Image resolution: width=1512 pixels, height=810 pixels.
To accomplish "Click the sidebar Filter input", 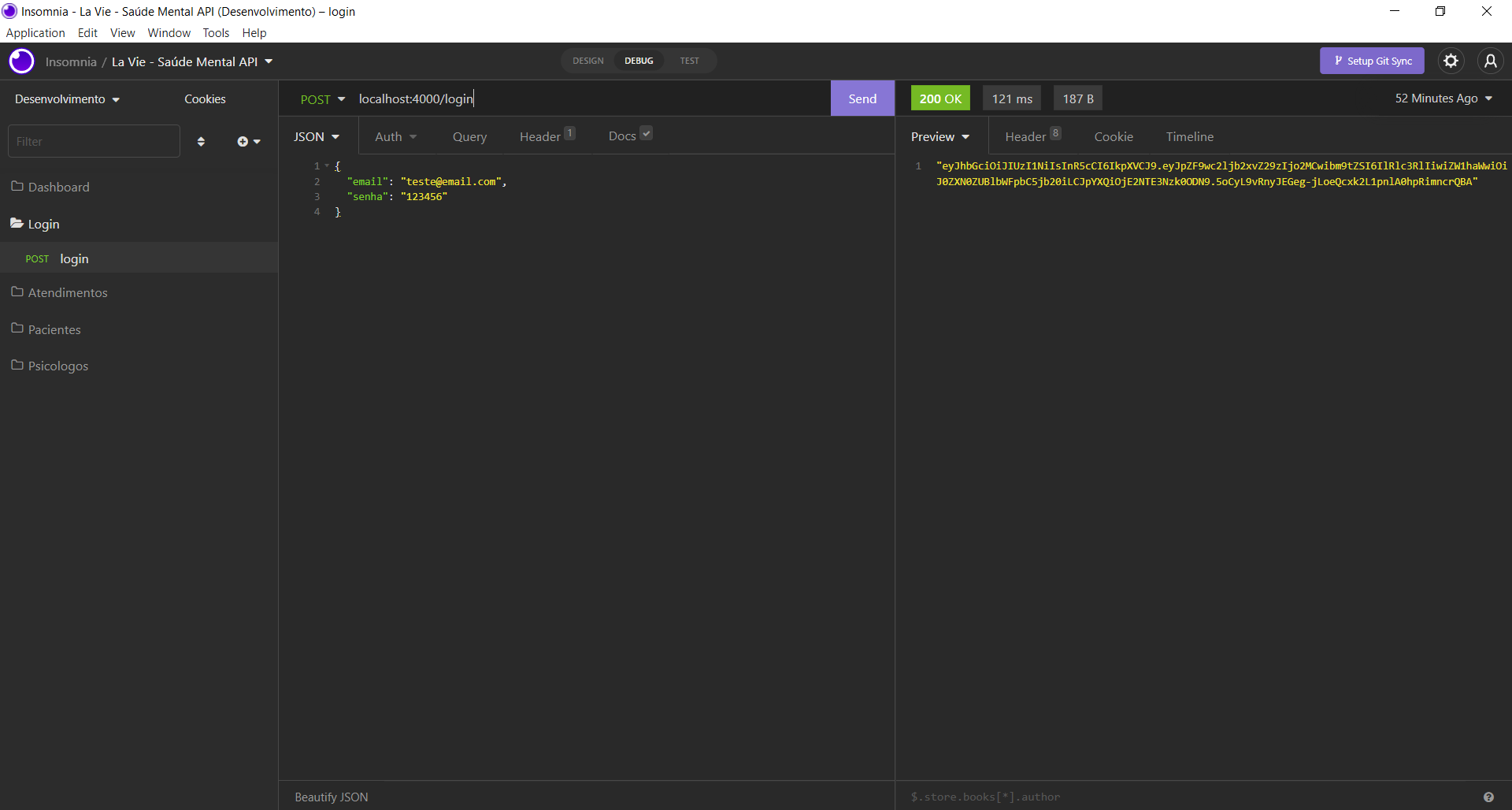I will click(x=94, y=141).
